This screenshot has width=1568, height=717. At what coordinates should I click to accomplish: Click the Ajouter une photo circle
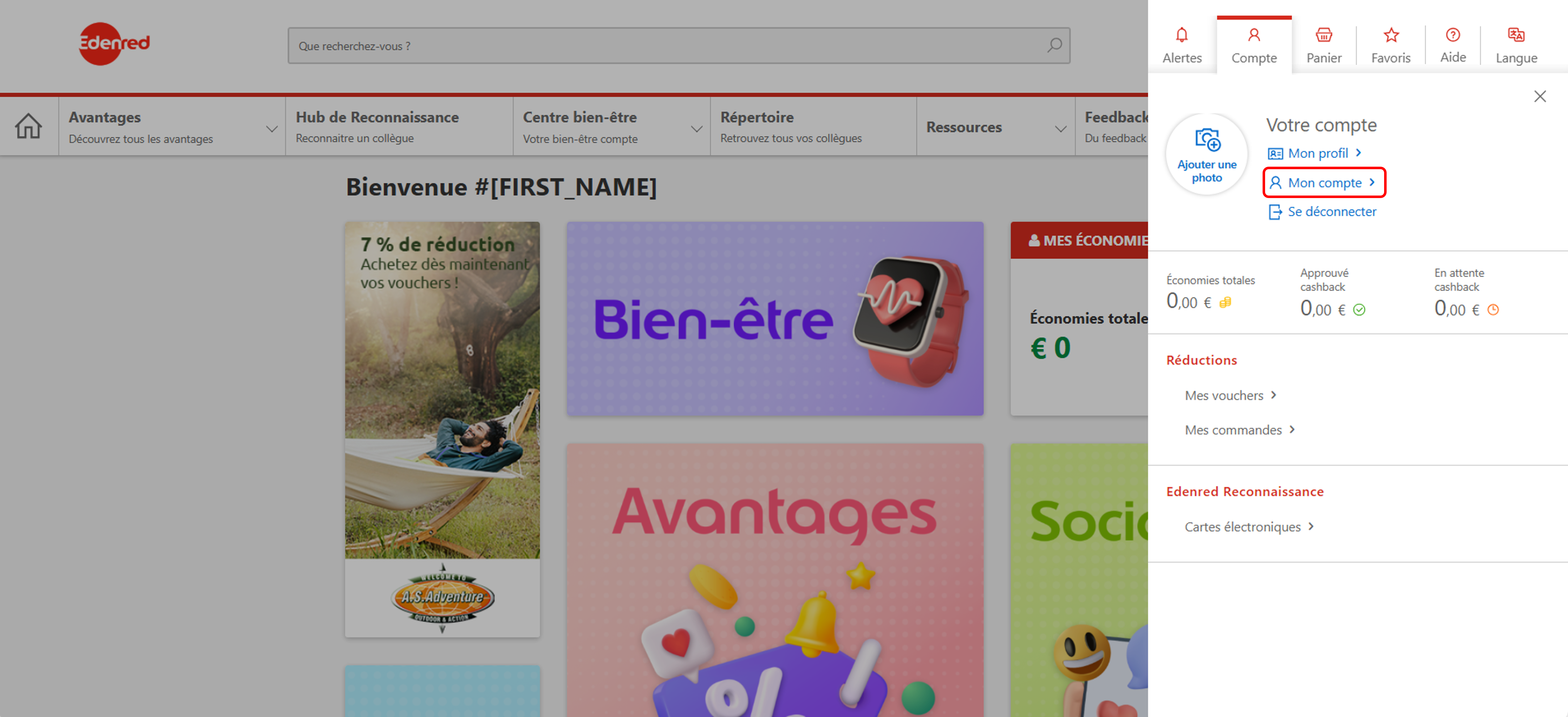point(1206,155)
